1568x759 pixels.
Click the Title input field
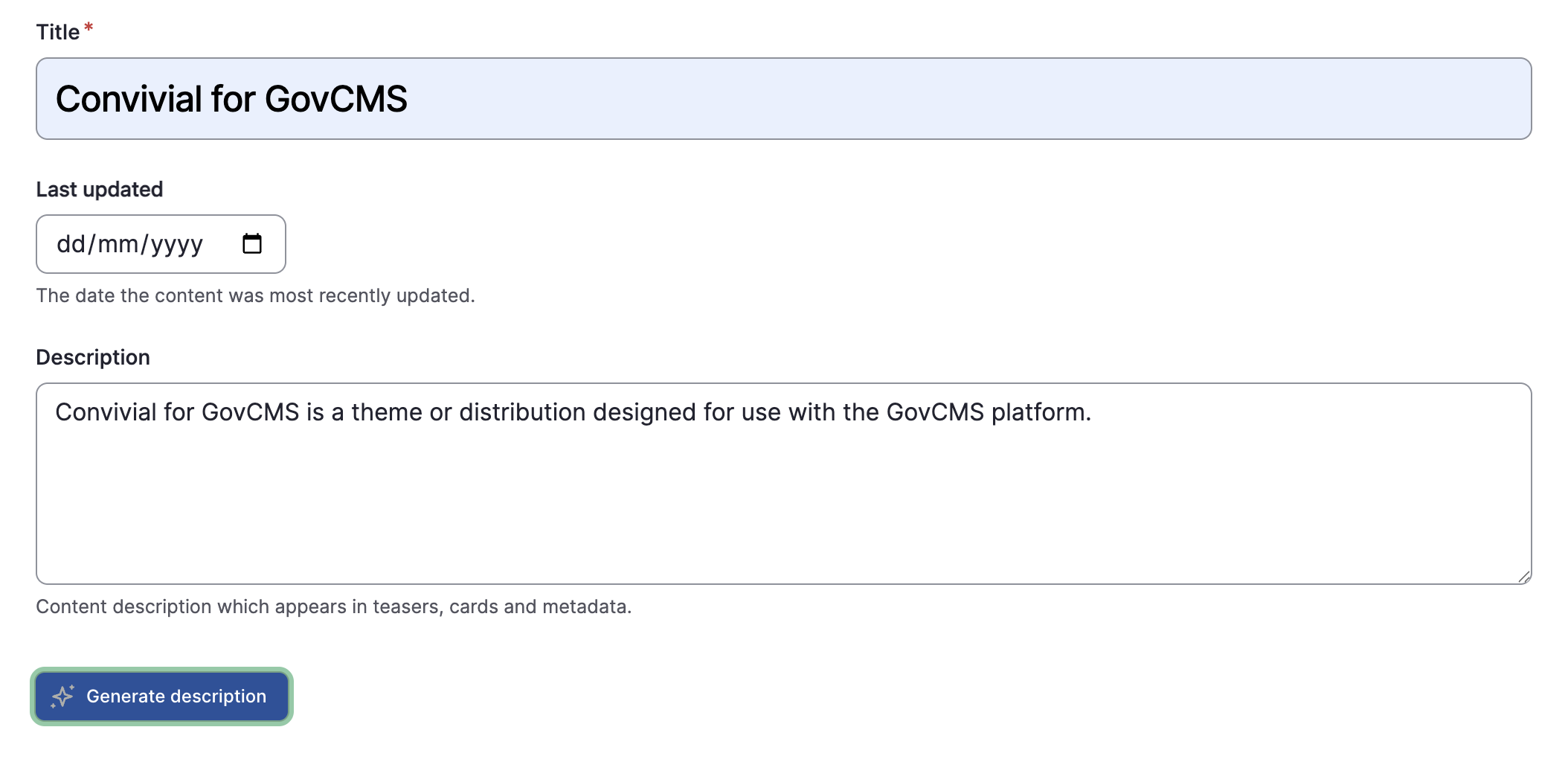pyautogui.click(x=783, y=99)
